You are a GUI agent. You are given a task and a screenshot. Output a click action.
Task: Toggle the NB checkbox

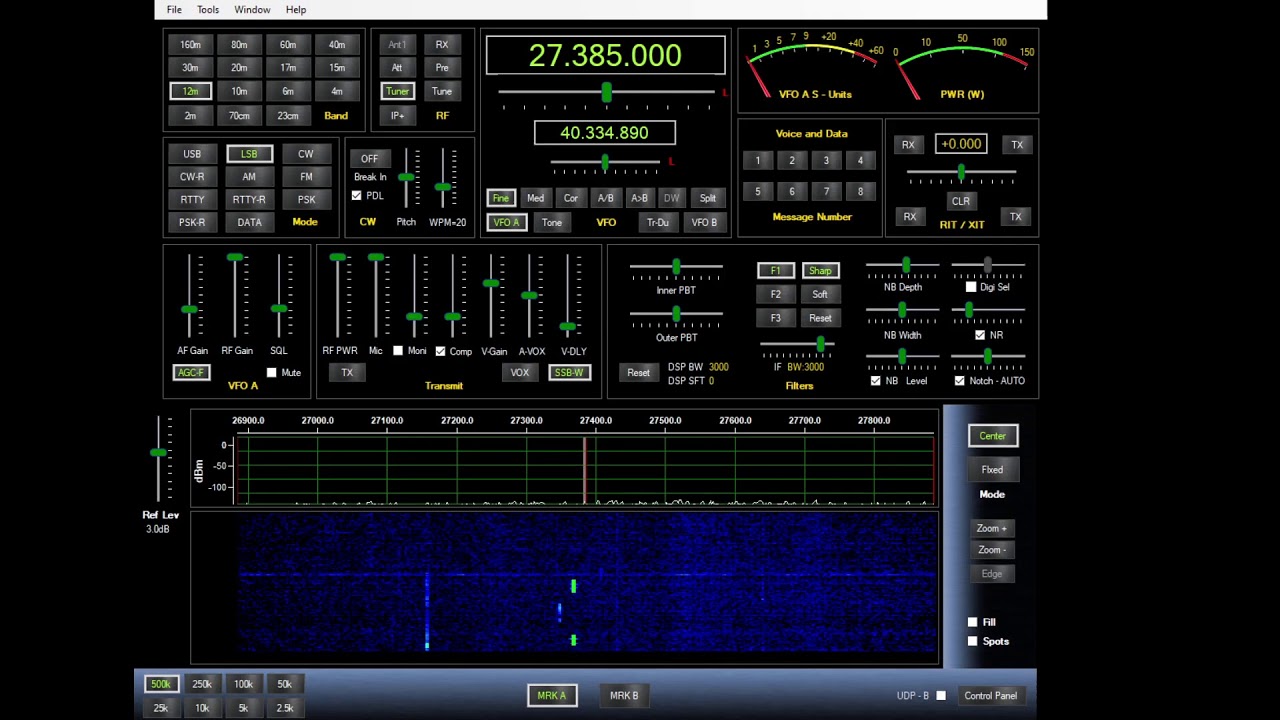[x=876, y=381]
